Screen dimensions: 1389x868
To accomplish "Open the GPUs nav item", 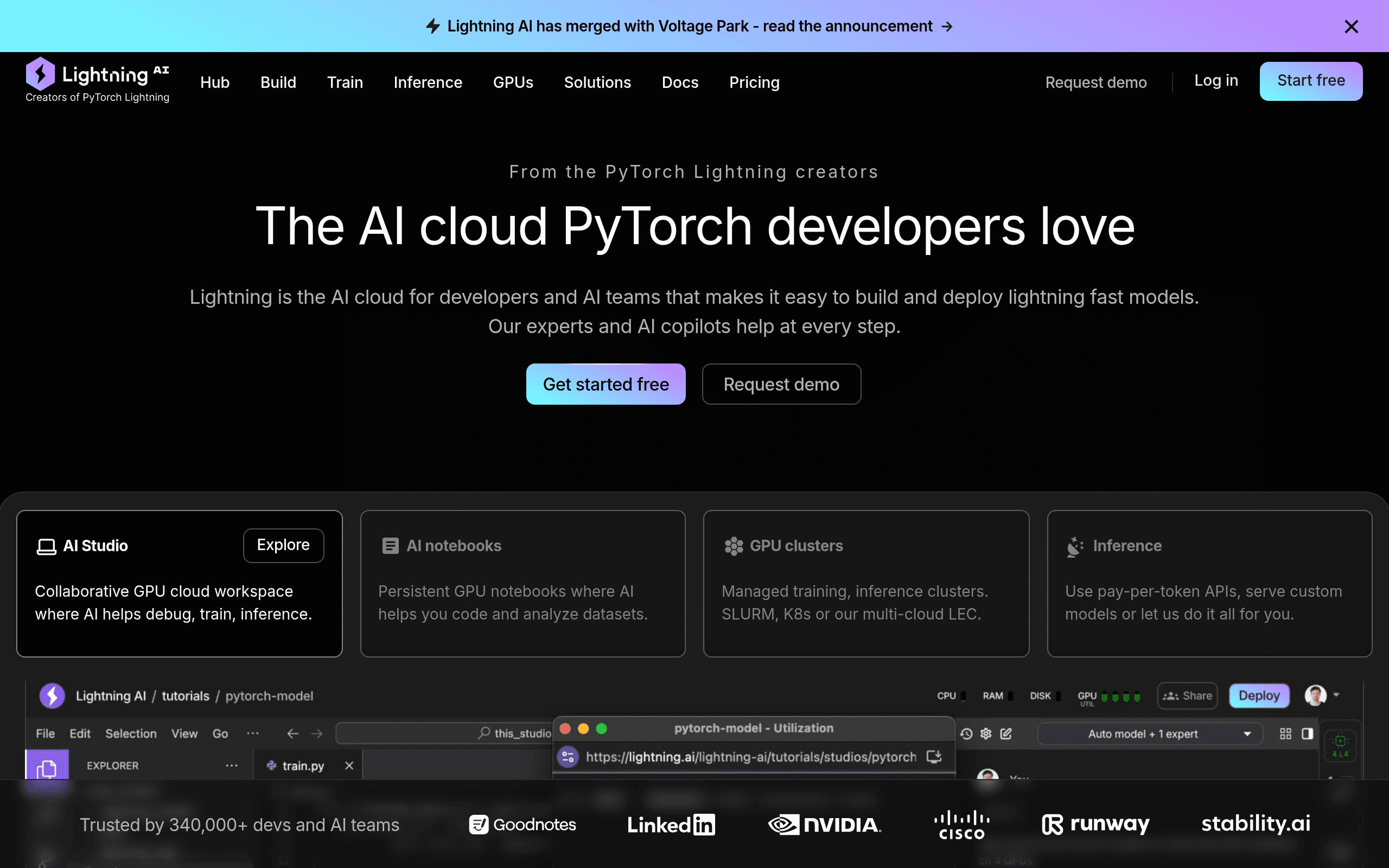I will (513, 82).
